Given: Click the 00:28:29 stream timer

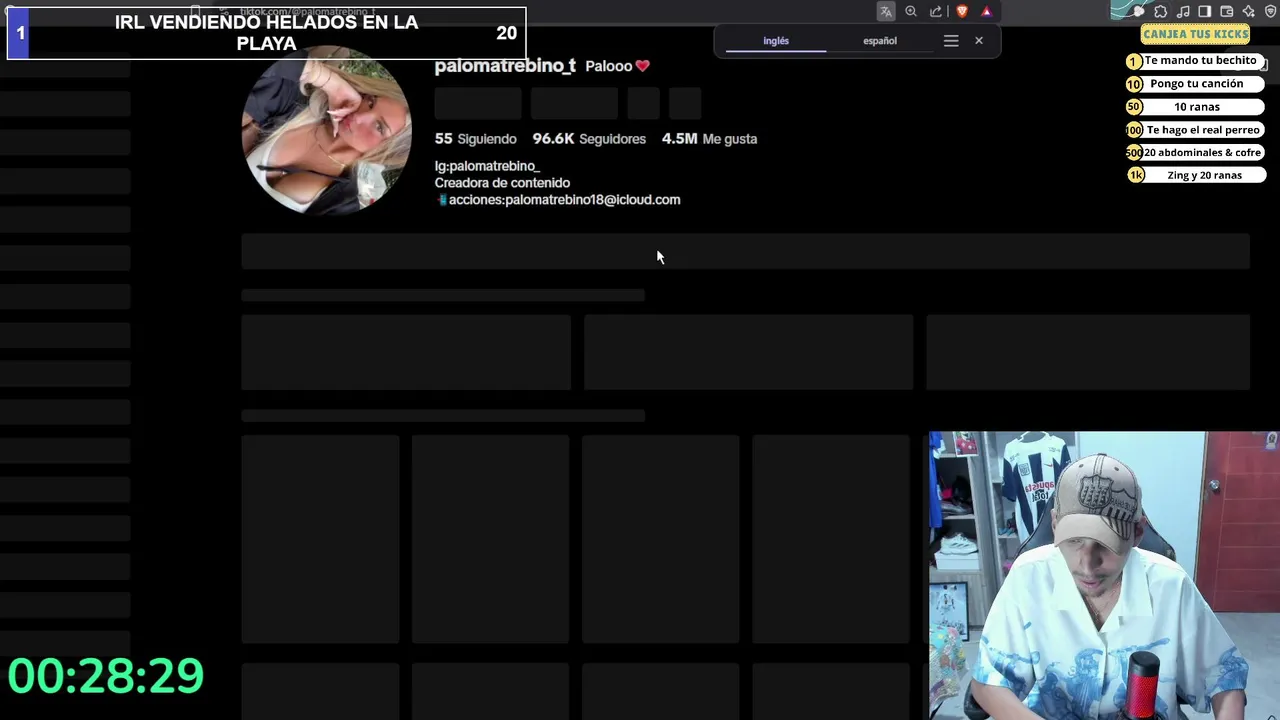Looking at the screenshot, I should [x=106, y=676].
